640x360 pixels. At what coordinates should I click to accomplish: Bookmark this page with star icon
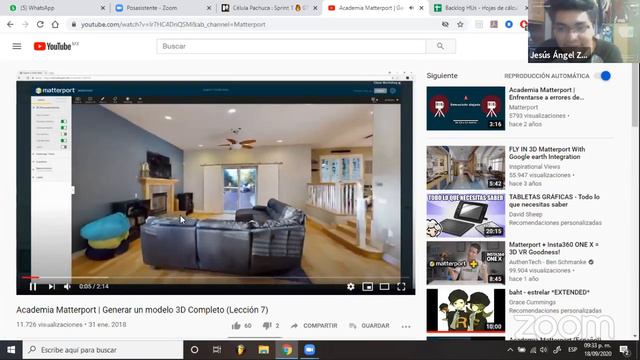tap(460, 24)
